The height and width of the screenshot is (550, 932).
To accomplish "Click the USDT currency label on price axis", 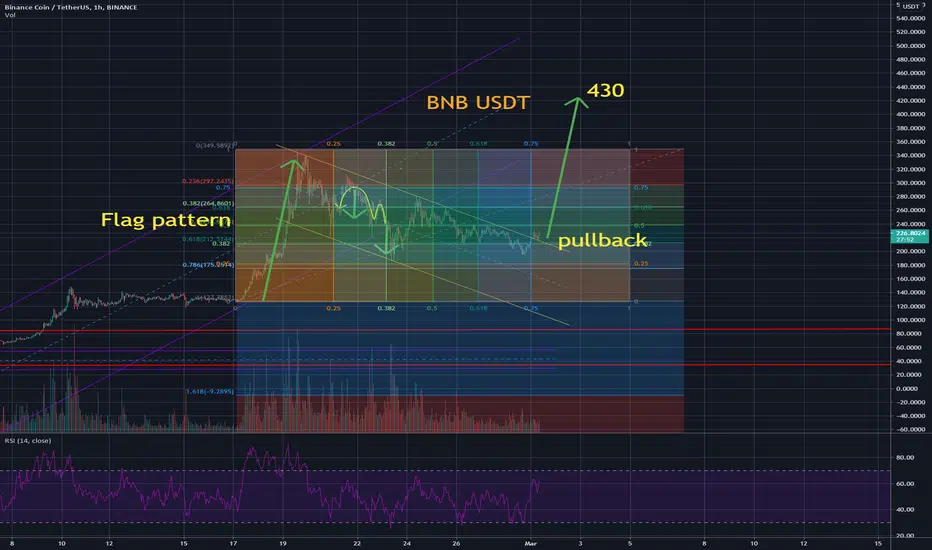I will [911, 7].
